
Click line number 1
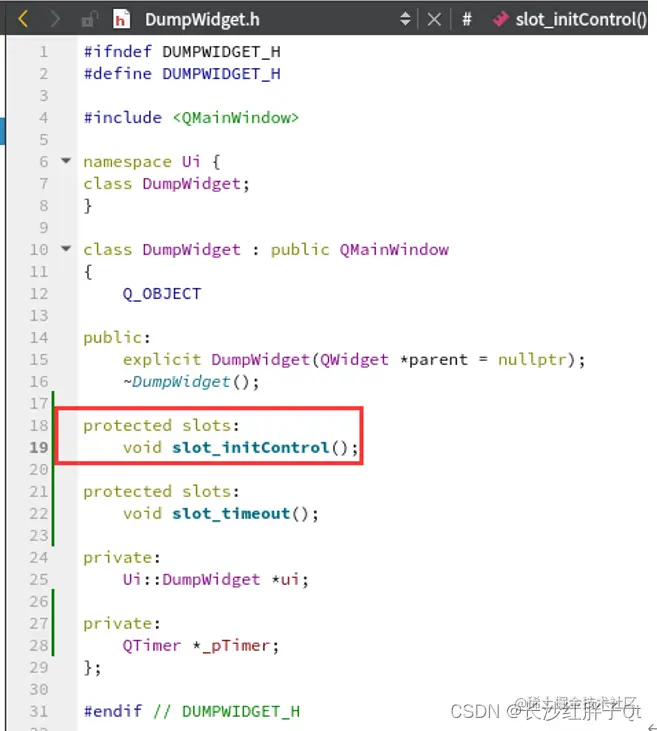point(43,51)
